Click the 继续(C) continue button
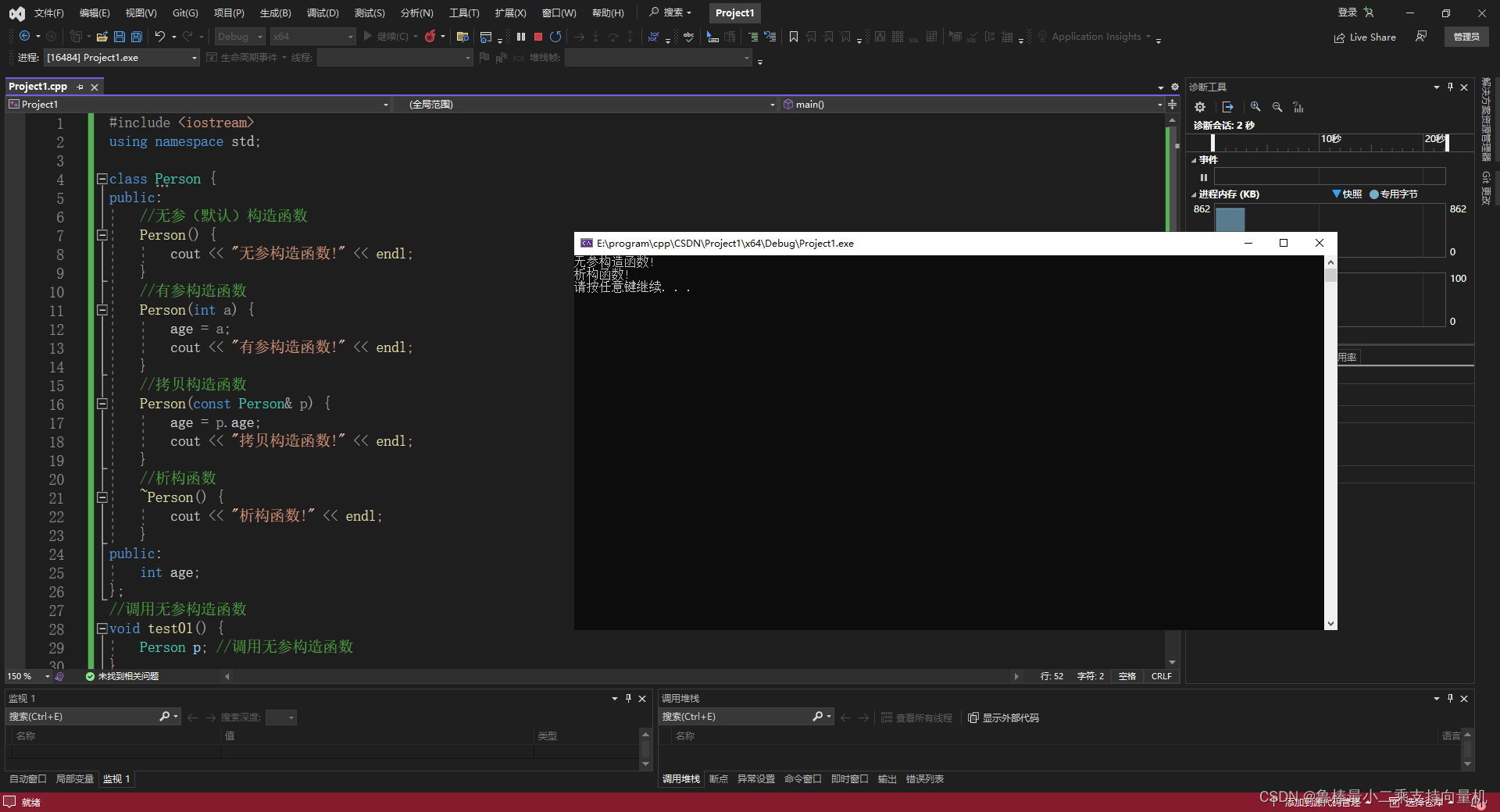1500x812 pixels. (386, 37)
